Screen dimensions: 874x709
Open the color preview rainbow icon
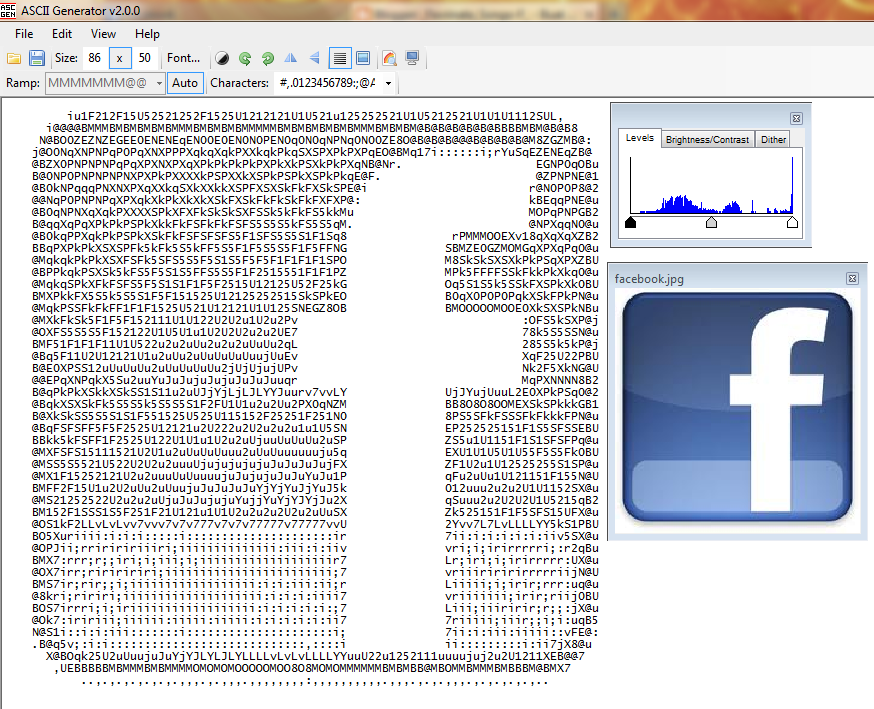pos(390,58)
